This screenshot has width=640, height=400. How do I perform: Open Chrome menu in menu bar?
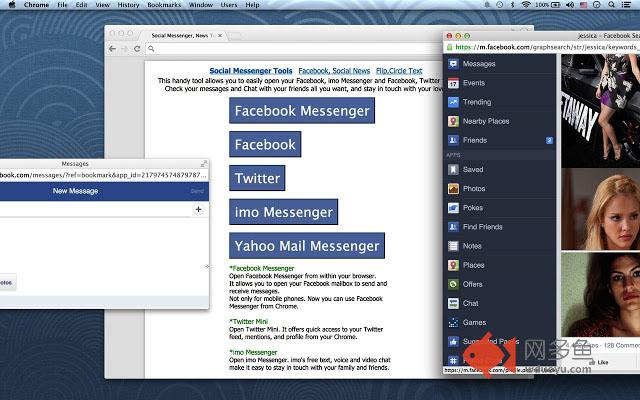pyautogui.click(x=36, y=5)
